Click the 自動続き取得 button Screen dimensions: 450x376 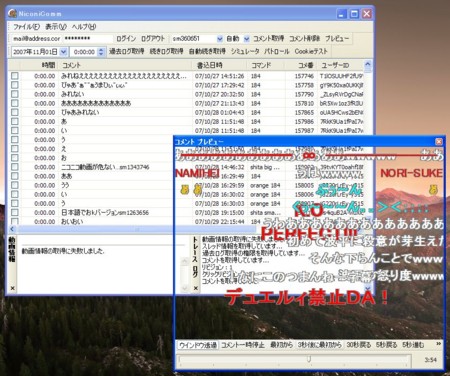(207, 51)
